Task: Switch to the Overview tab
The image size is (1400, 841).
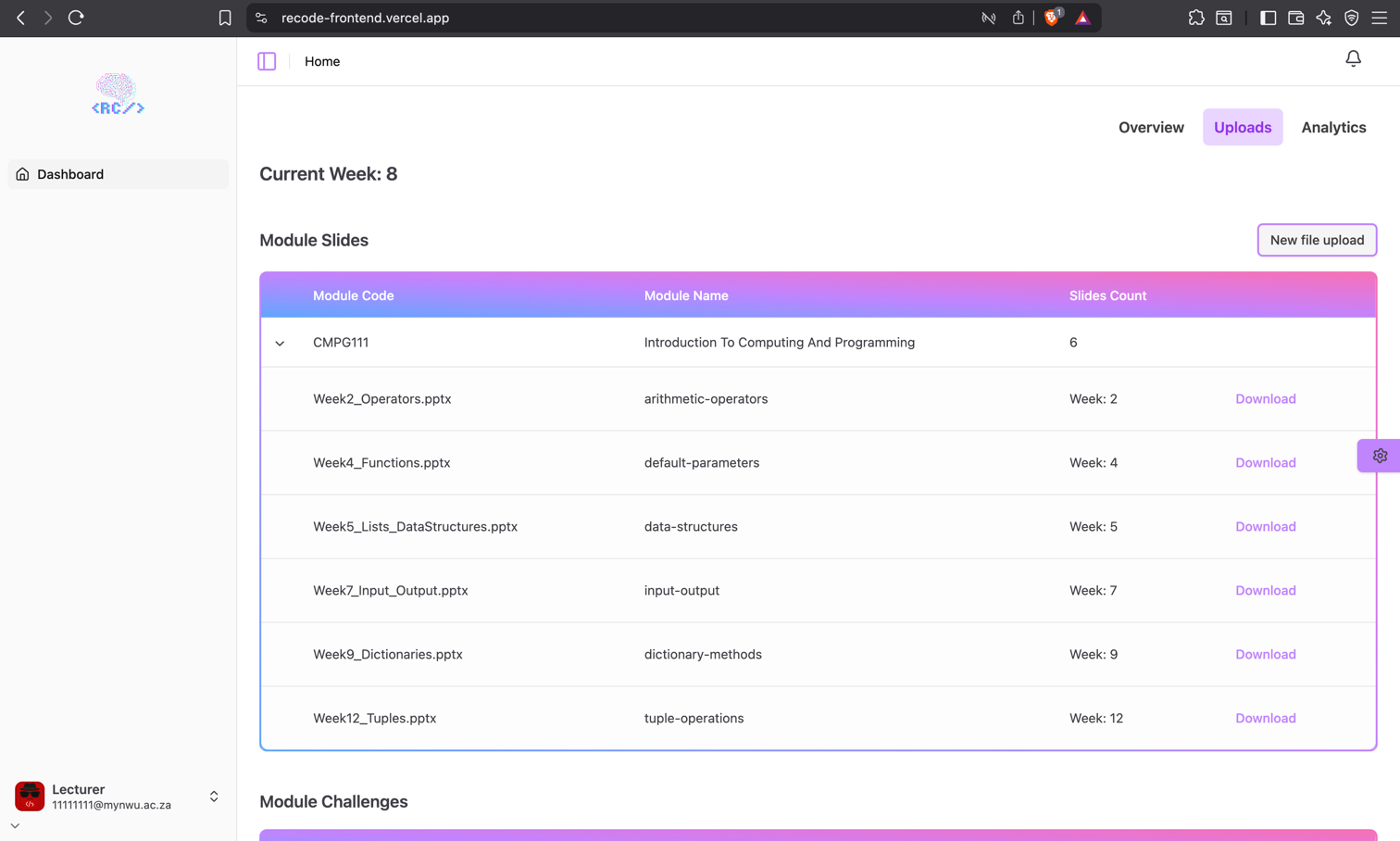Action: 1151,128
